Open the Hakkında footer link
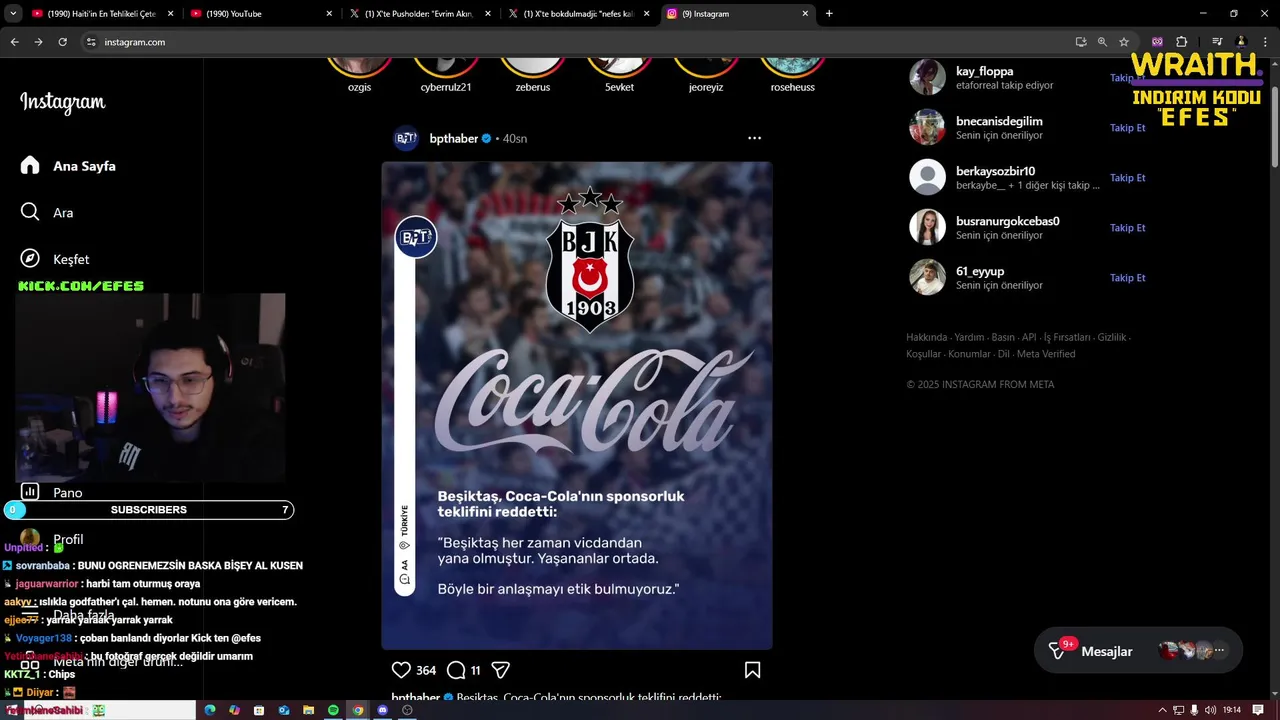This screenshot has width=1280, height=720. 926,338
